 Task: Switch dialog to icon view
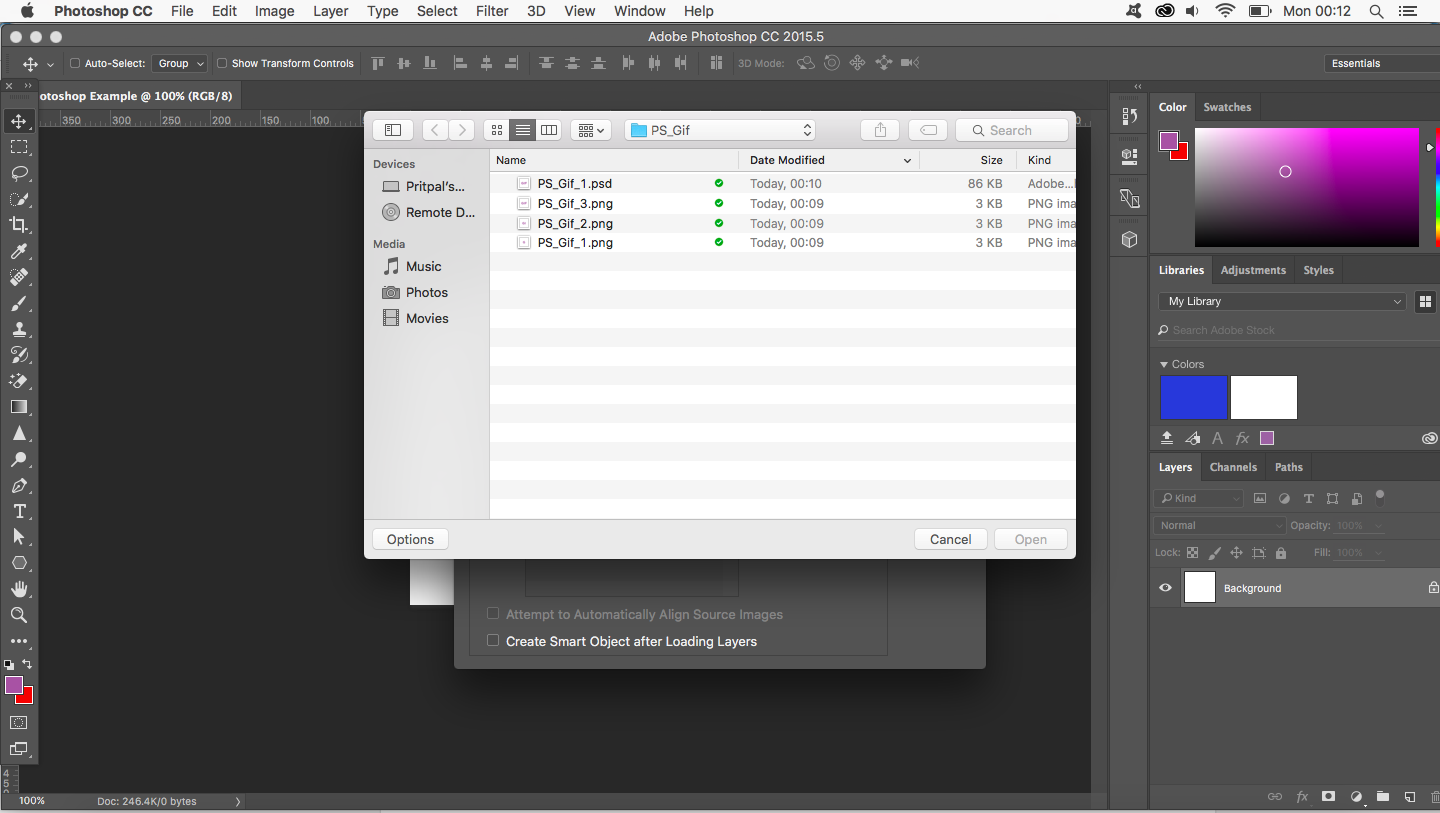[496, 130]
